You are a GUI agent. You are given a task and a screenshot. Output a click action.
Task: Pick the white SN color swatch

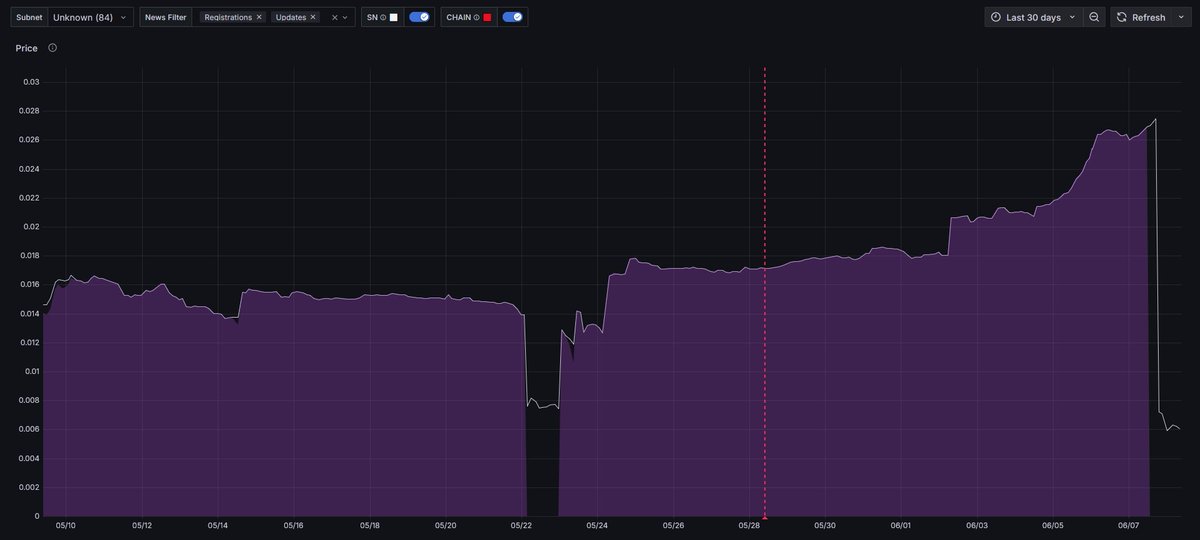tap(394, 17)
